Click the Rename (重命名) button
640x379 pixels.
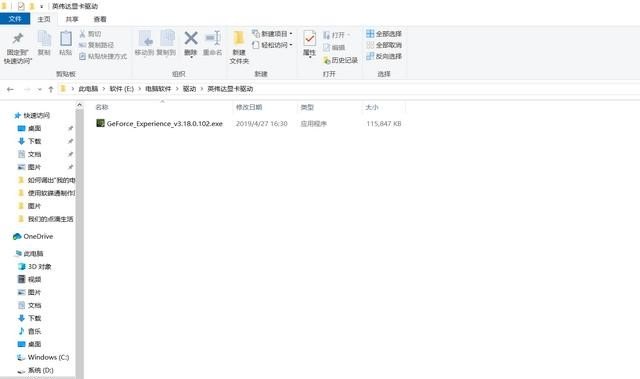point(213,43)
